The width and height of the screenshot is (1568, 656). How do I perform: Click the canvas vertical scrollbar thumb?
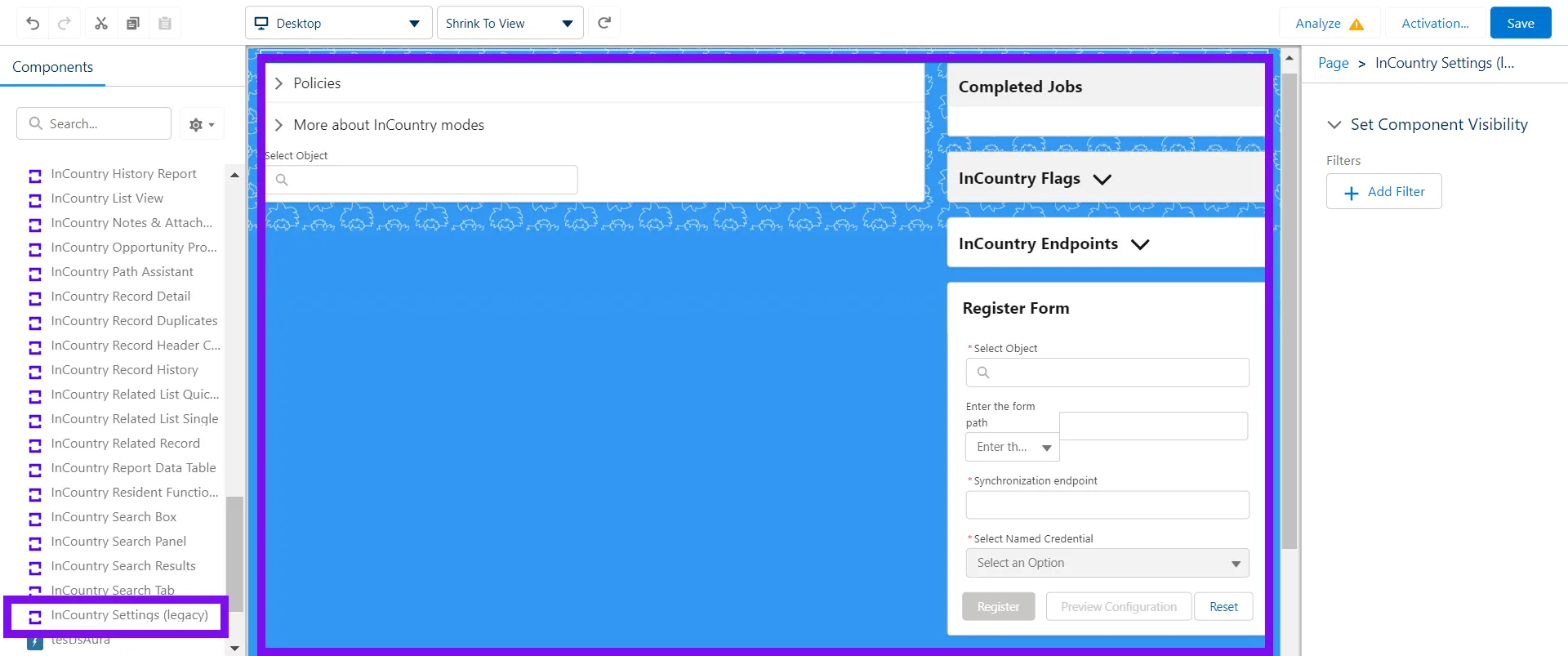coord(1290,310)
